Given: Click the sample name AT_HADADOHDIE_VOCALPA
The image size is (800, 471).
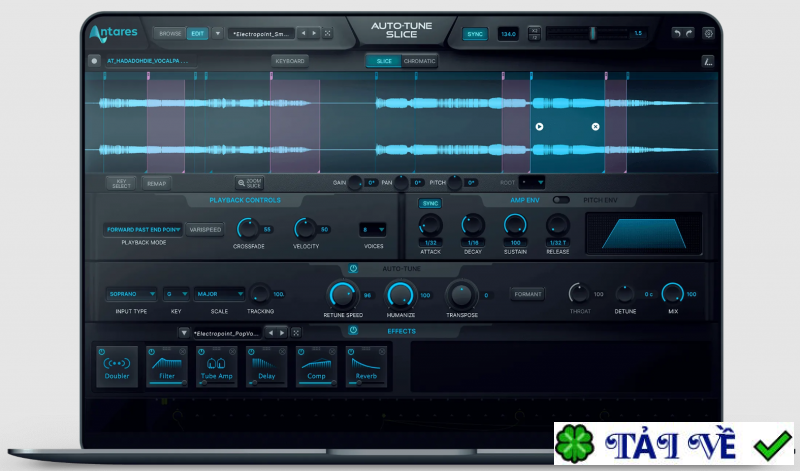Looking at the screenshot, I should click(x=147, y=61).
